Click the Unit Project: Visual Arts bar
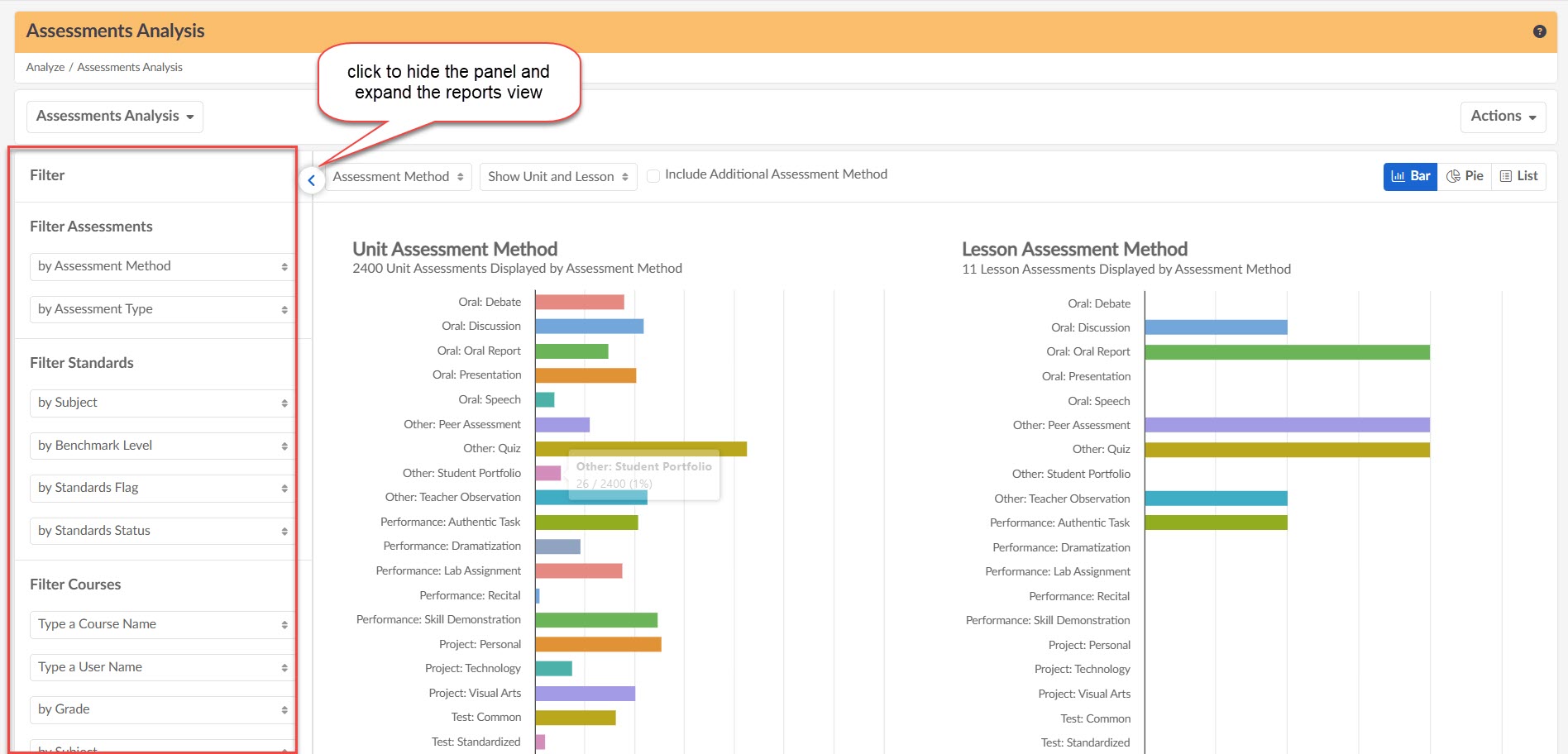The width and height of the screenshot is (1568, 754). tap(586, 694)
